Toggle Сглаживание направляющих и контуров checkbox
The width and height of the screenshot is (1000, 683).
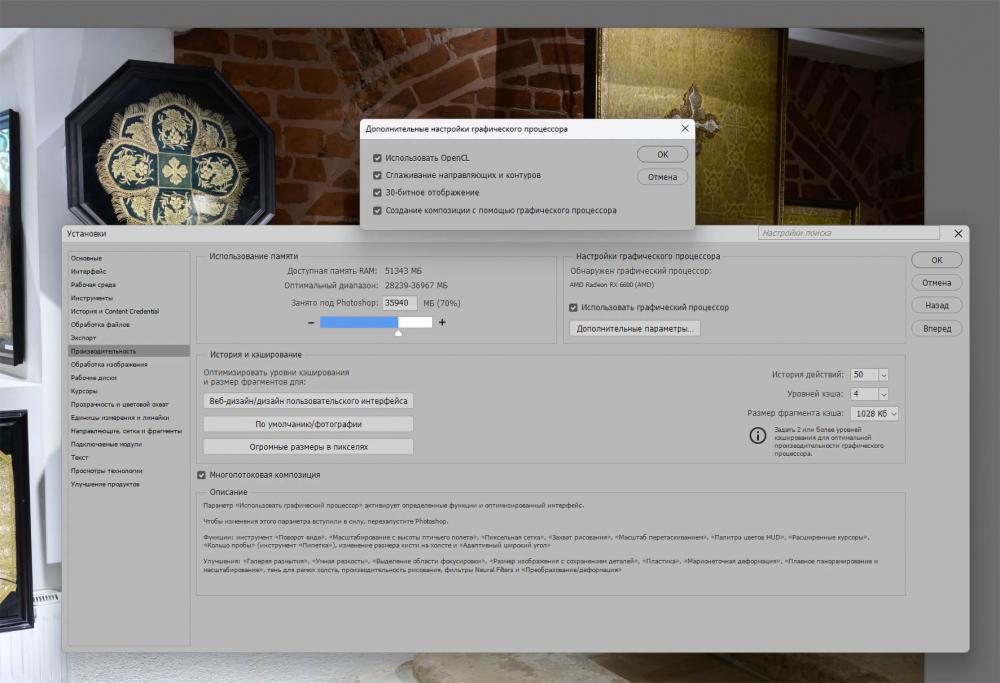[x=377, y=175]
